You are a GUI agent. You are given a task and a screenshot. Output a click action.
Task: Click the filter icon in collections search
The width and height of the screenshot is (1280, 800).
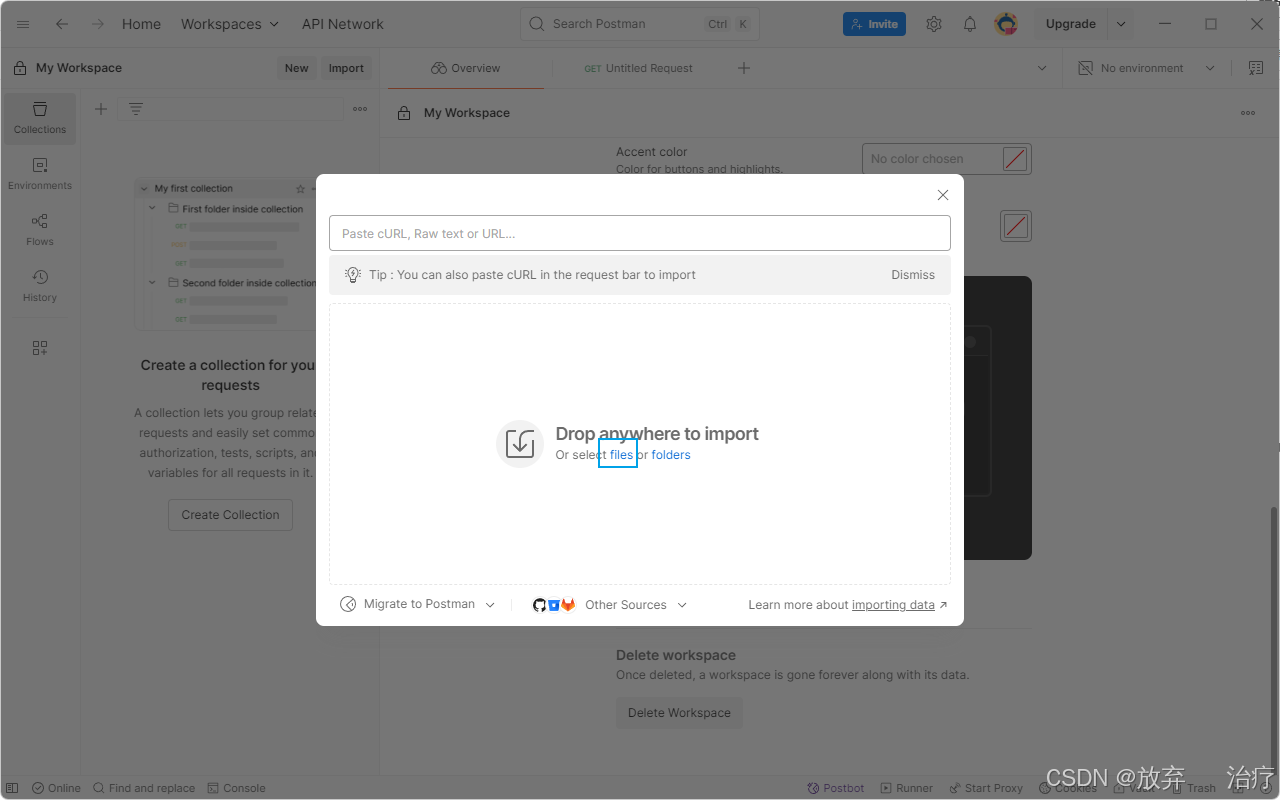136,109
